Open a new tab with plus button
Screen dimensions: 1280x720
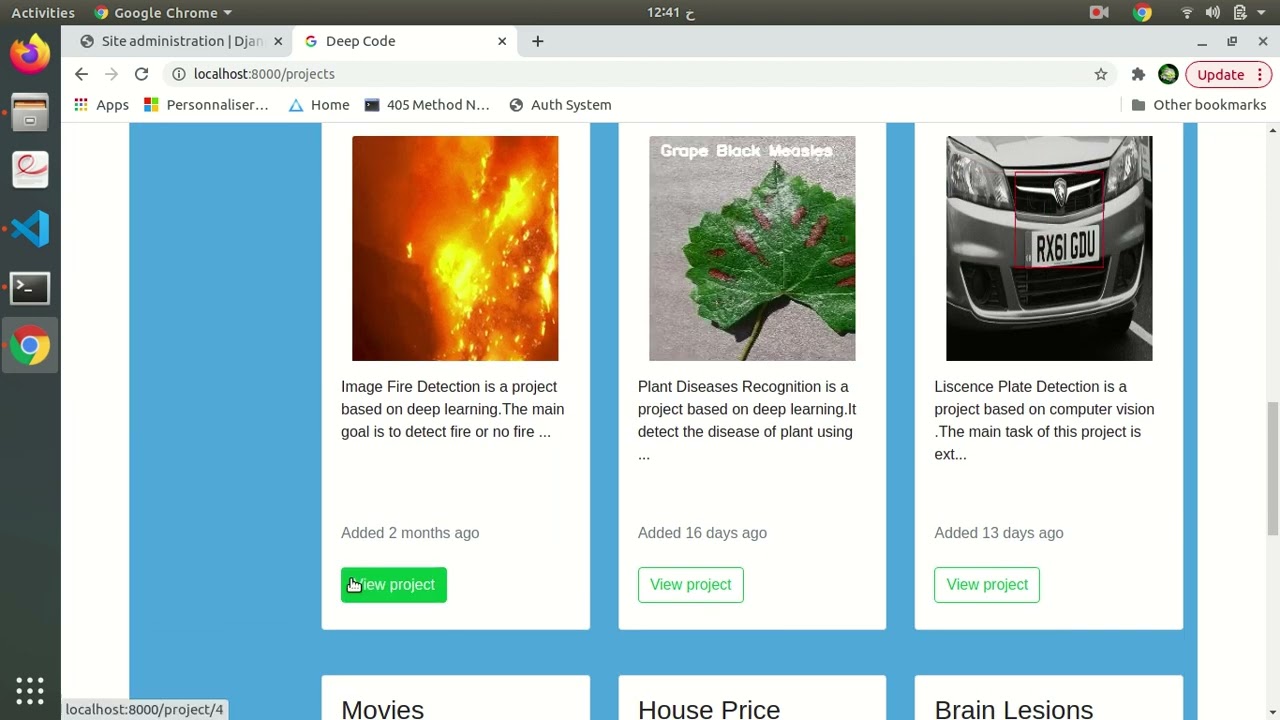[x=538, y=41]
